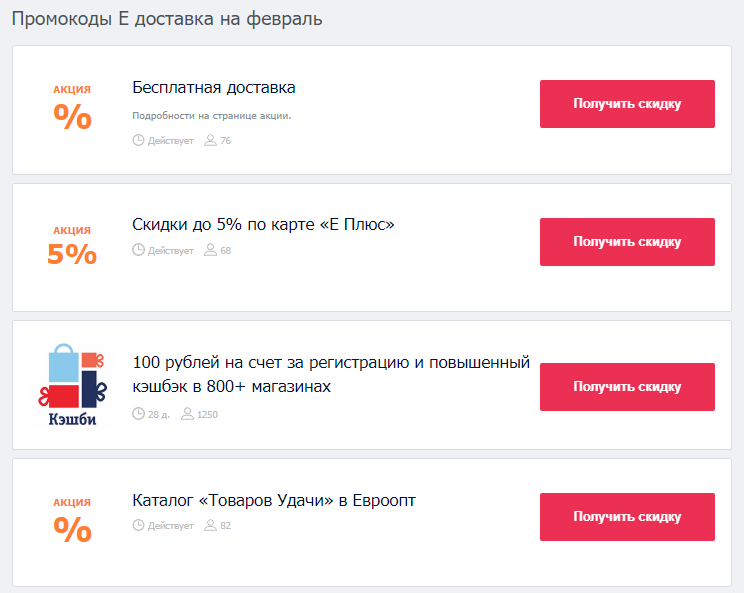
Task: Click the clock icon under the Евроопт catalog offer
Action: tap(138, 525)
